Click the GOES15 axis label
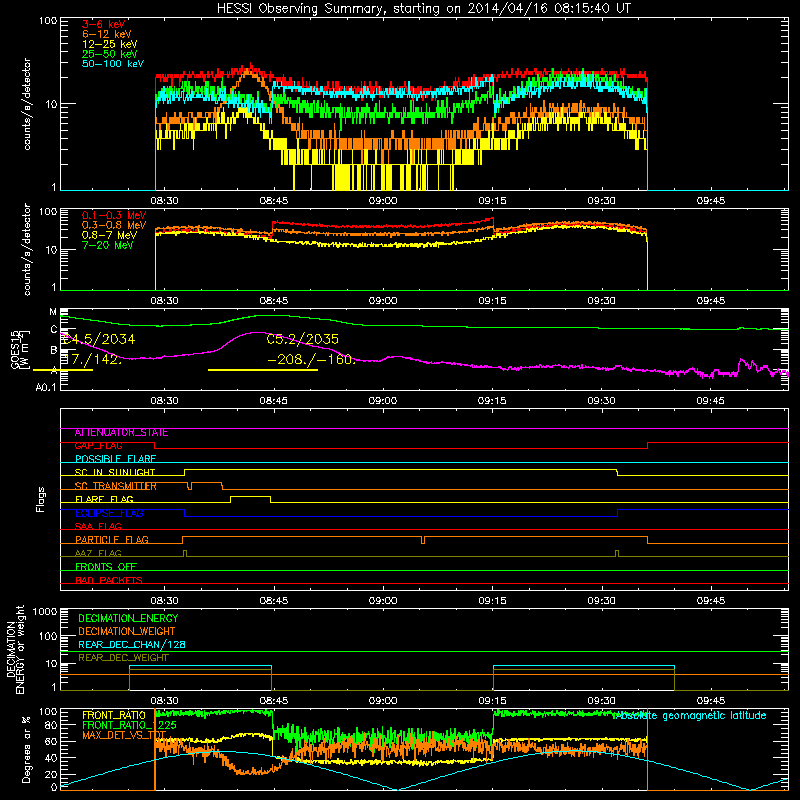The height and width of the screenshot is (800, 800). (17, 349)
